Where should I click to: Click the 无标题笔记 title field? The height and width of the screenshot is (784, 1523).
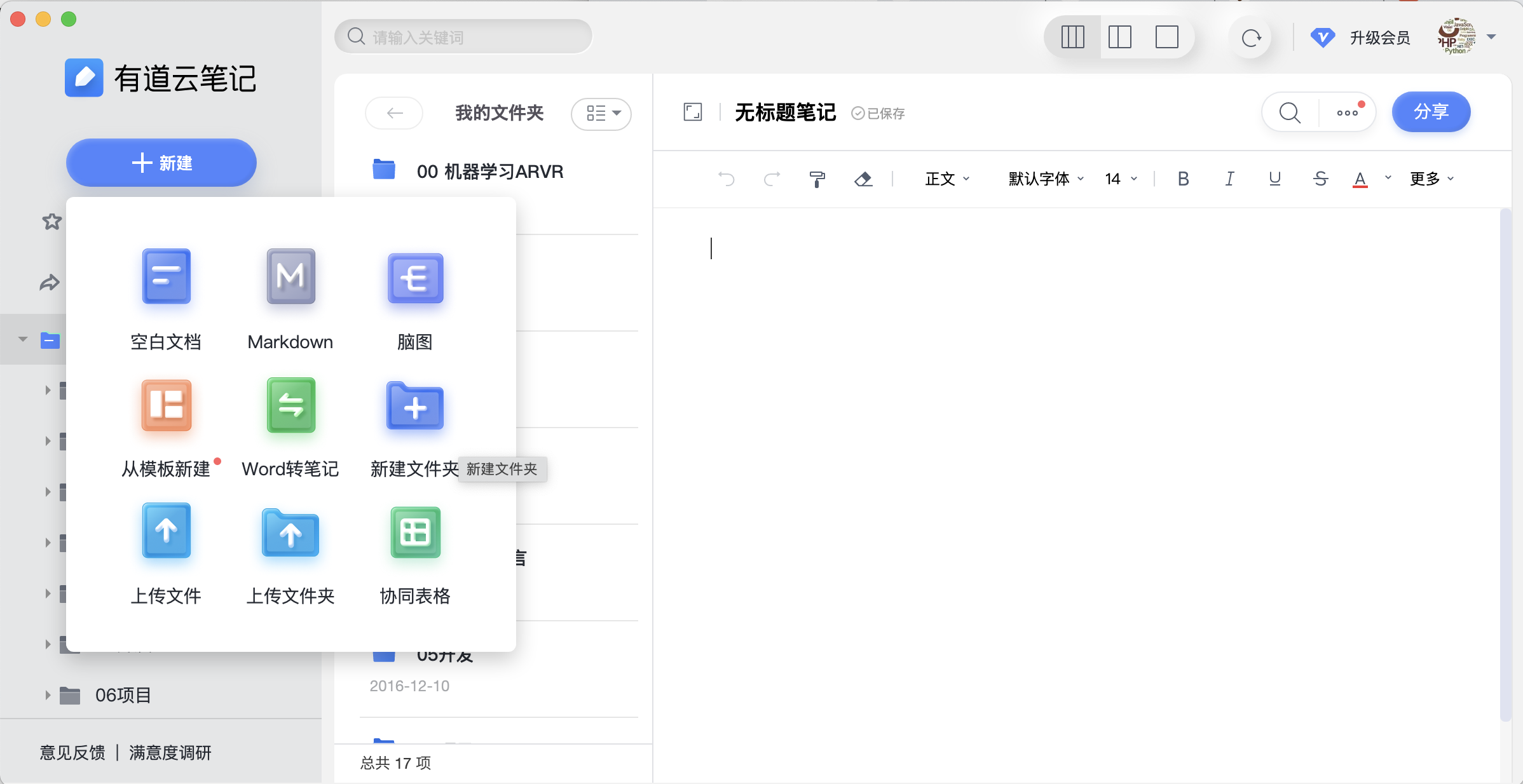tap(785, 112)
